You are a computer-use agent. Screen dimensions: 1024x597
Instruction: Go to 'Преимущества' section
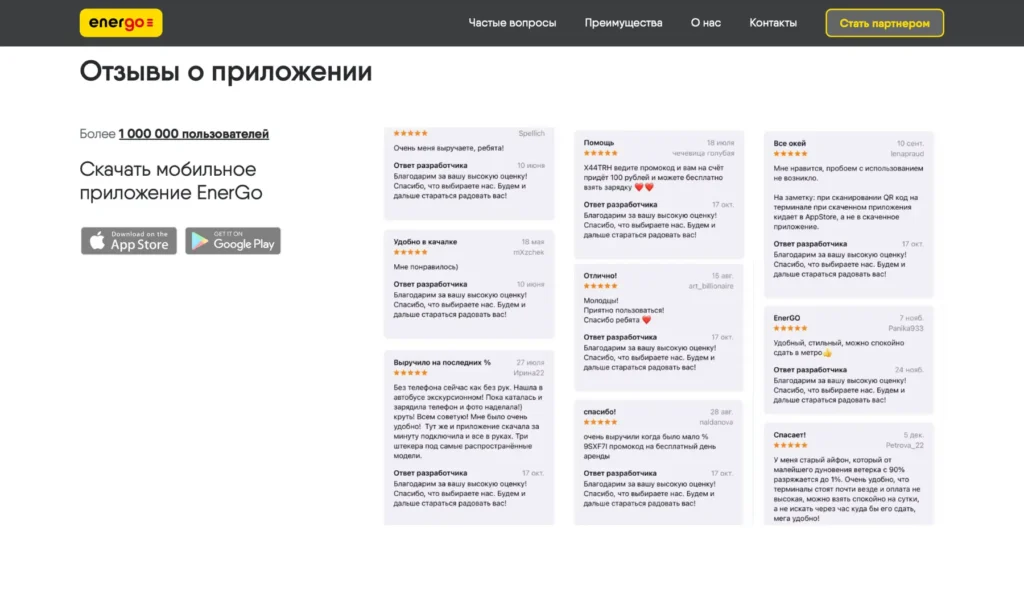(x=623, y=23)
